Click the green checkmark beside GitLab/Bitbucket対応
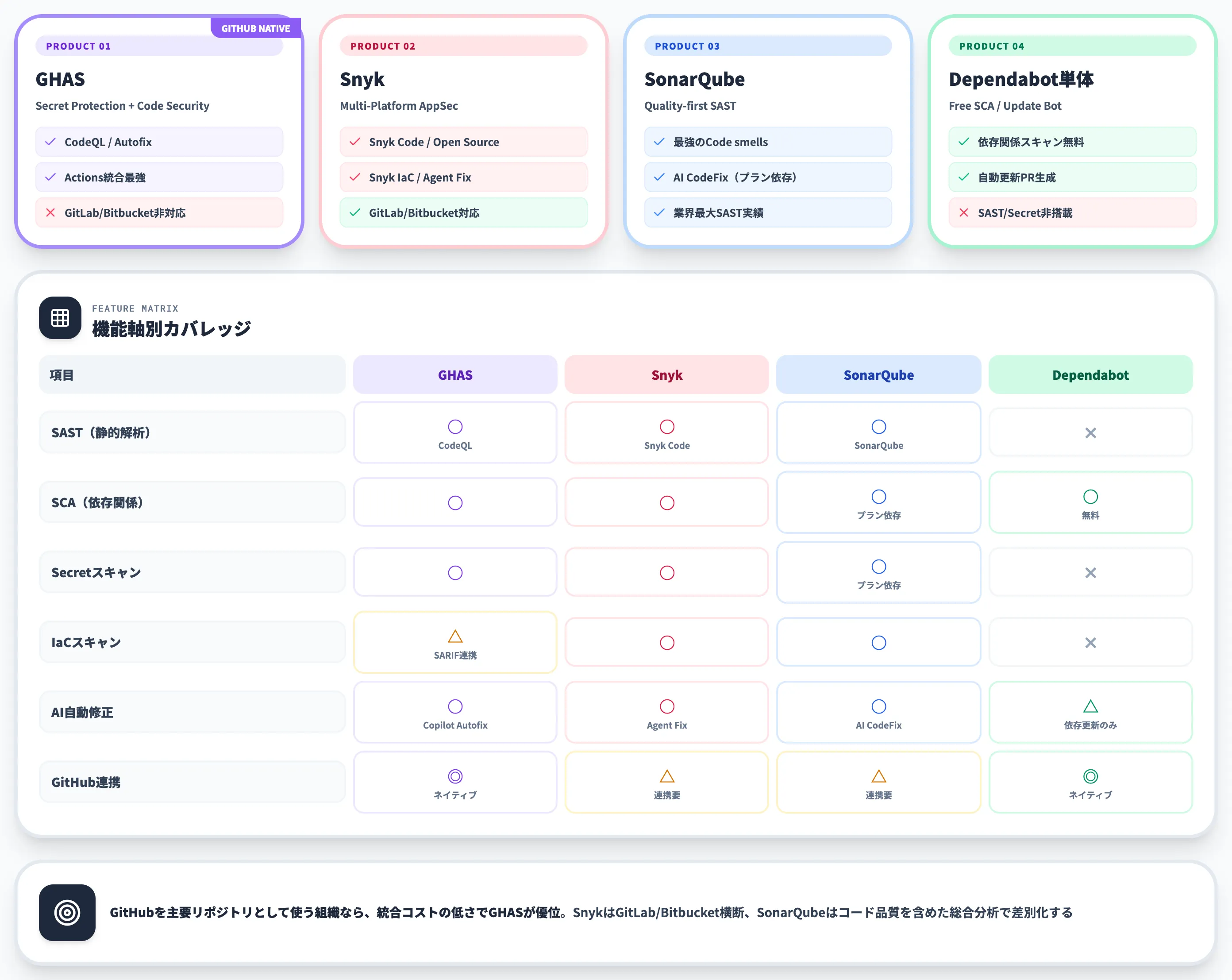1232x980 pixels. point(355,212)
